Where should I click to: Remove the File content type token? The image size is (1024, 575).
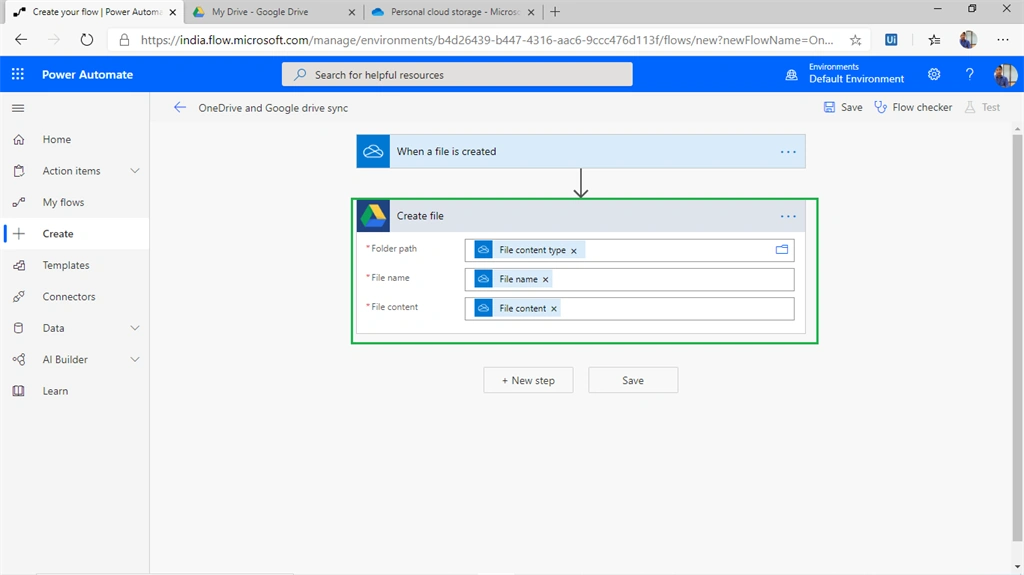point(574,250)
